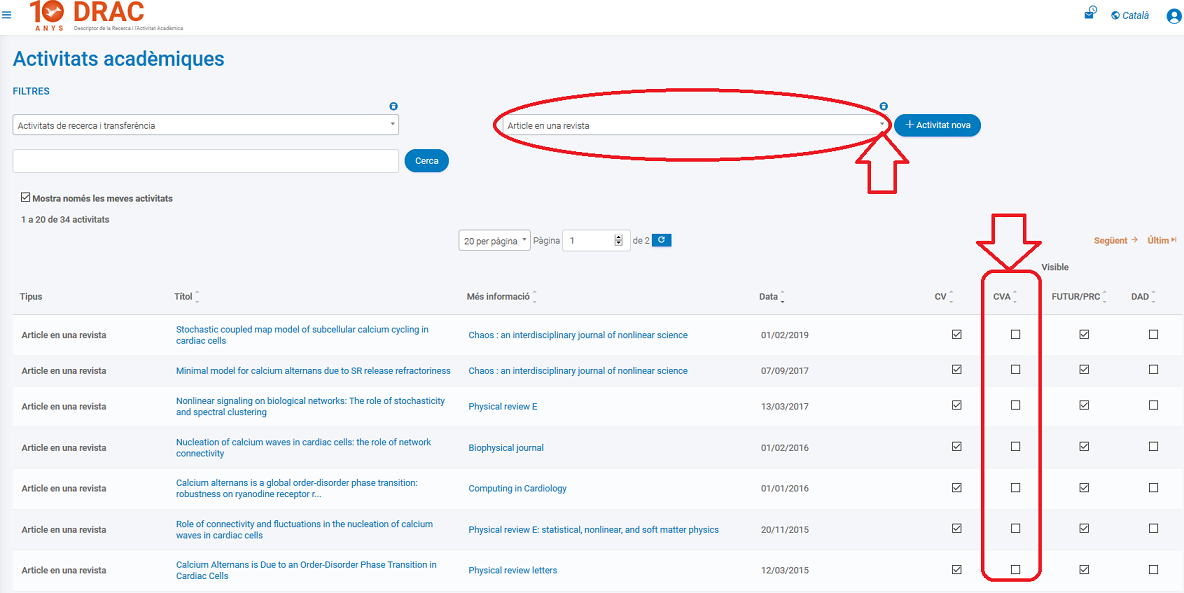Enable CVA for 'Stochastic coupled map model' article
Image resolution: width=1184 pixels, height=593 pixels.
pos(1015,335)
